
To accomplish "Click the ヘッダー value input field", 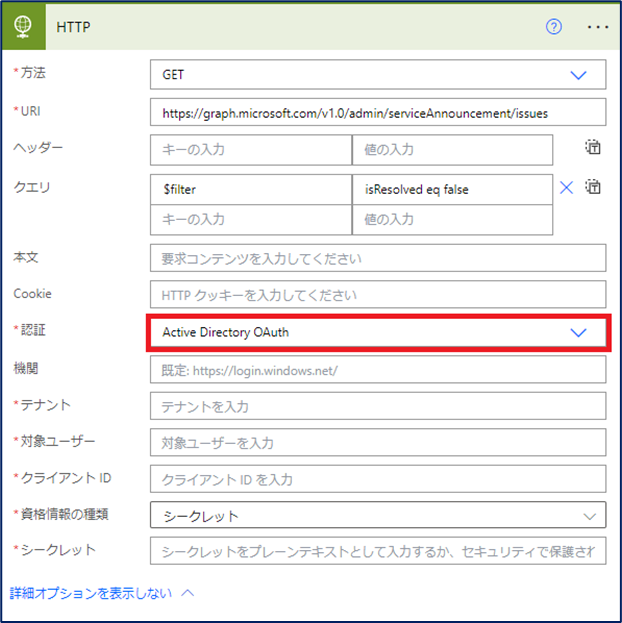I will pos(452,150).
